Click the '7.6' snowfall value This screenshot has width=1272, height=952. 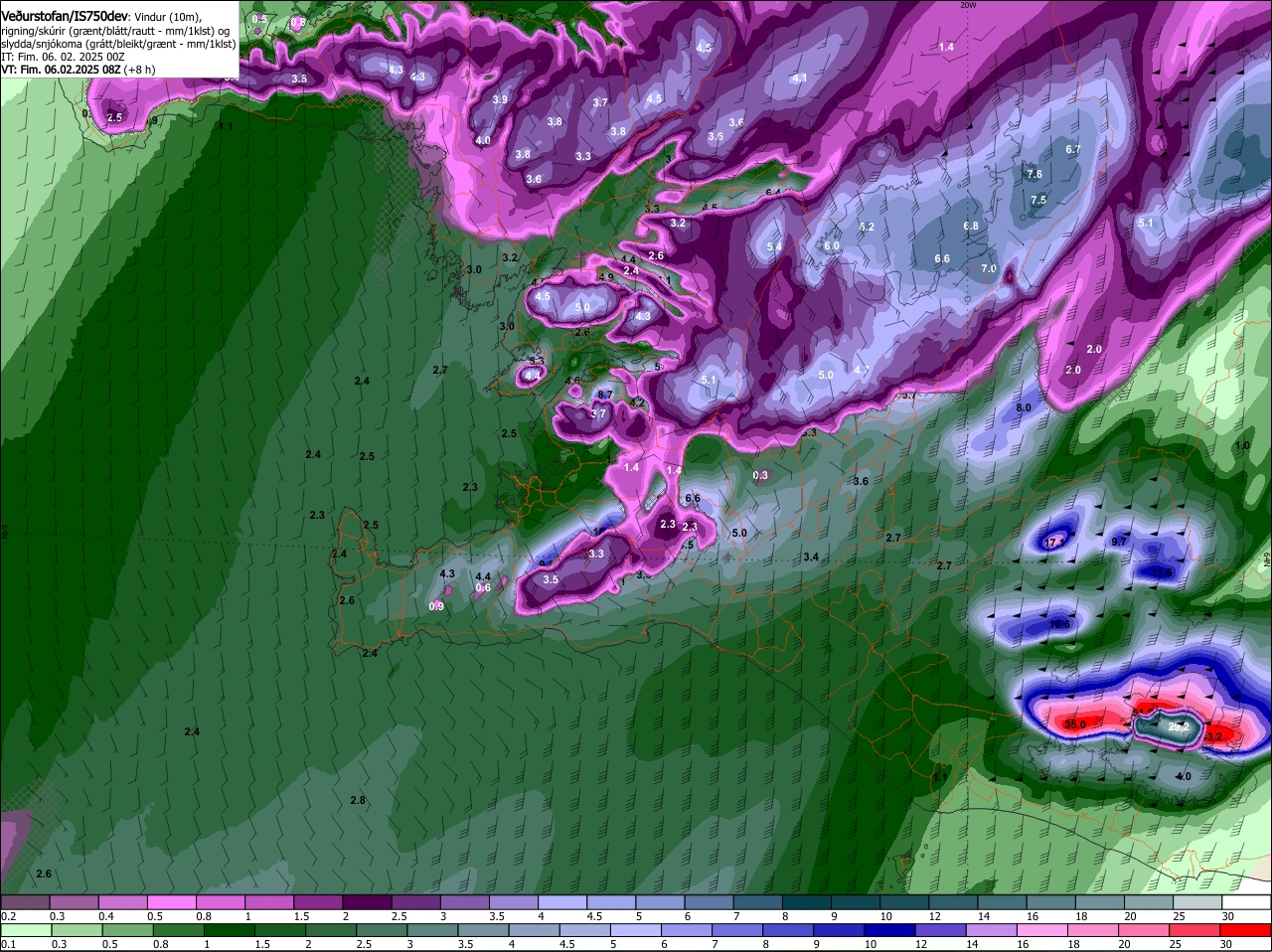pyautogui.click(x=1033, y=174)
